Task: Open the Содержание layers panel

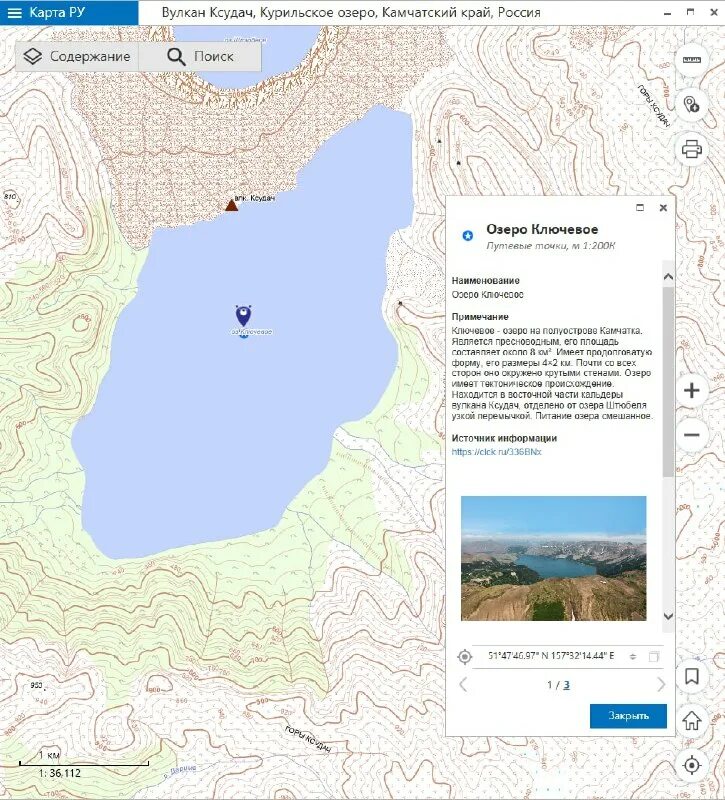Action: click(x=77, y=57)
